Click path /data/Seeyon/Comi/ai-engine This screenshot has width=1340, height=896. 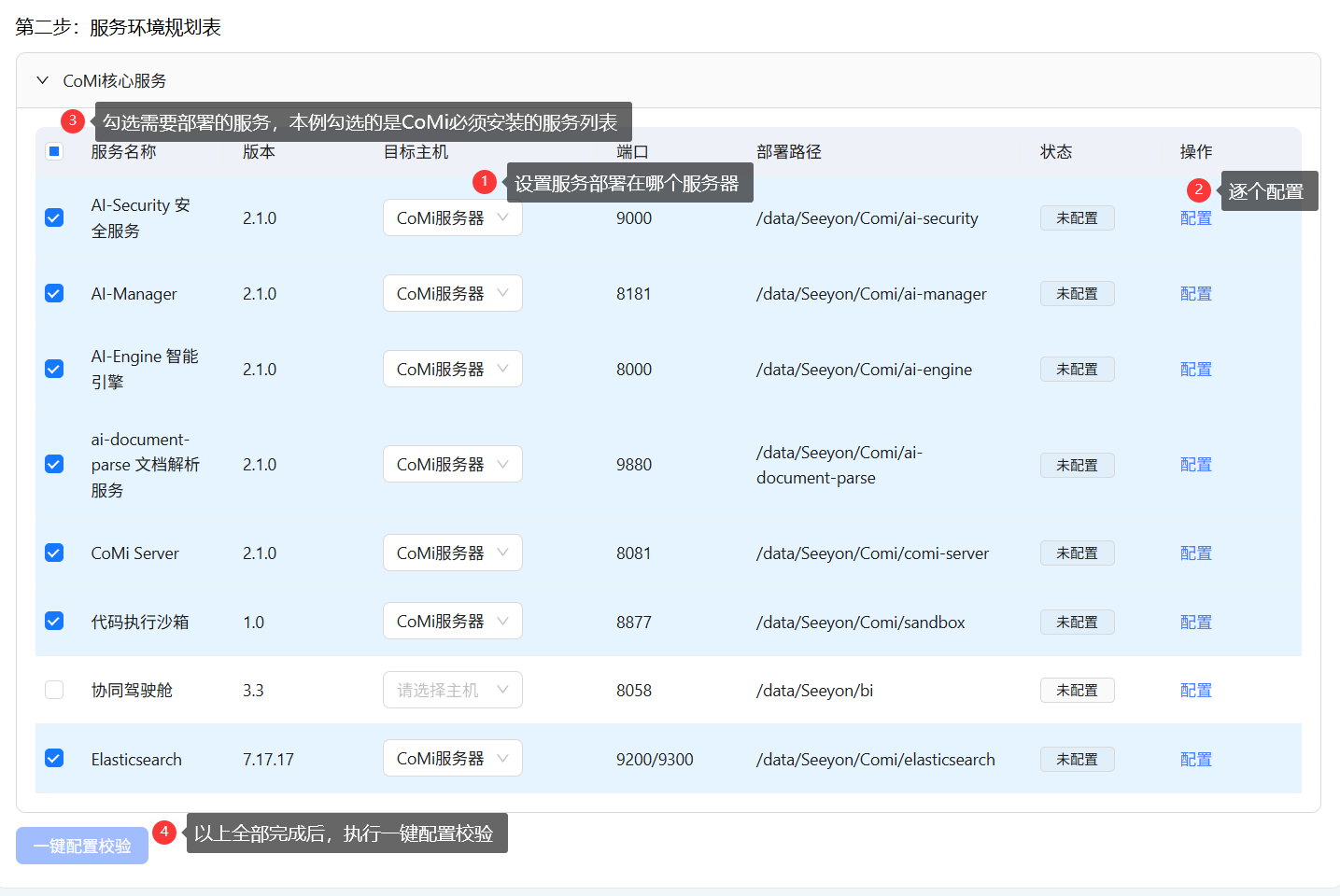click(864, 370)
